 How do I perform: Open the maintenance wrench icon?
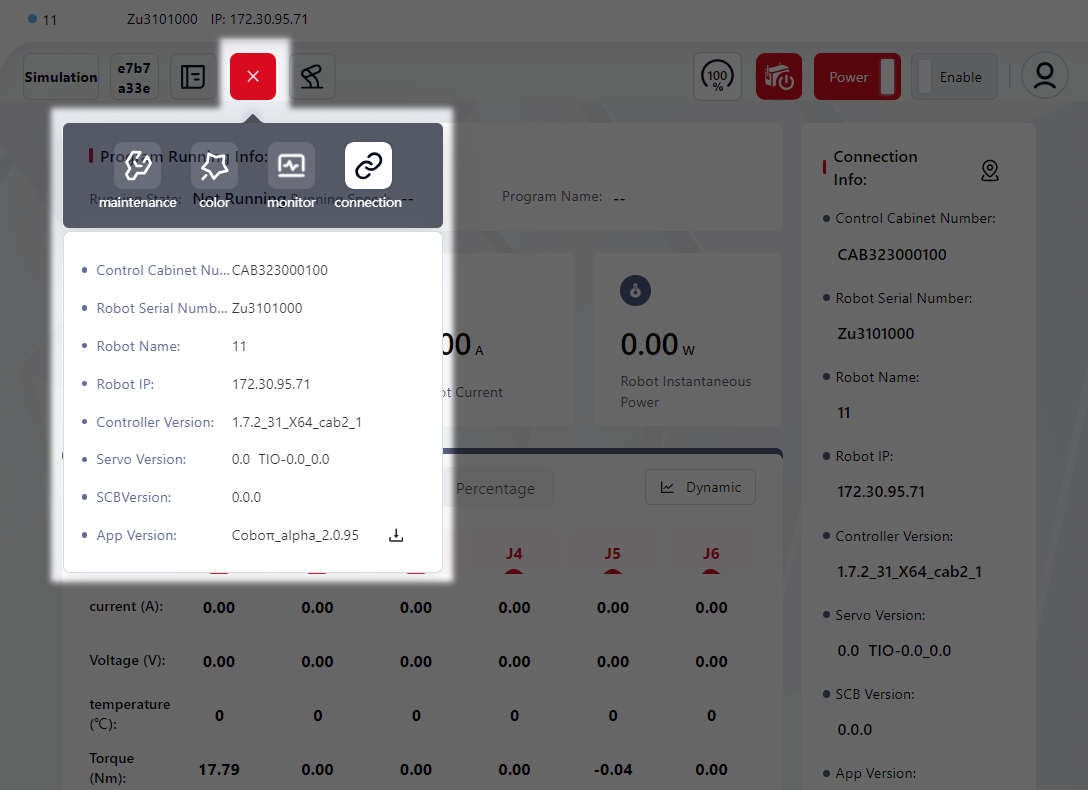click(x=137, y=167)
